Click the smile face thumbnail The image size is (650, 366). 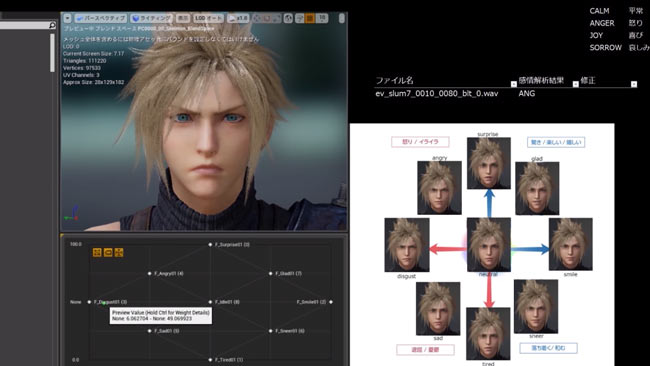pos(571,244)
